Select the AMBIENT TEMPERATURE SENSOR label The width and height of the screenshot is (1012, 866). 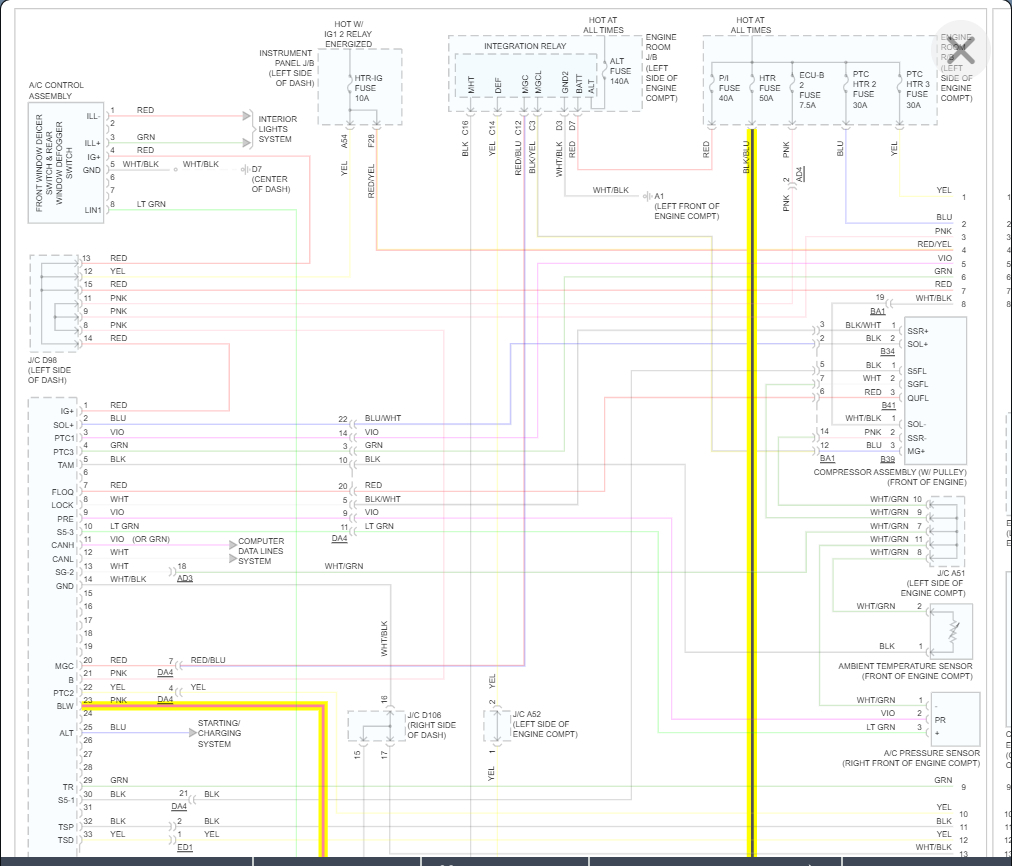(x=905, y=671)
